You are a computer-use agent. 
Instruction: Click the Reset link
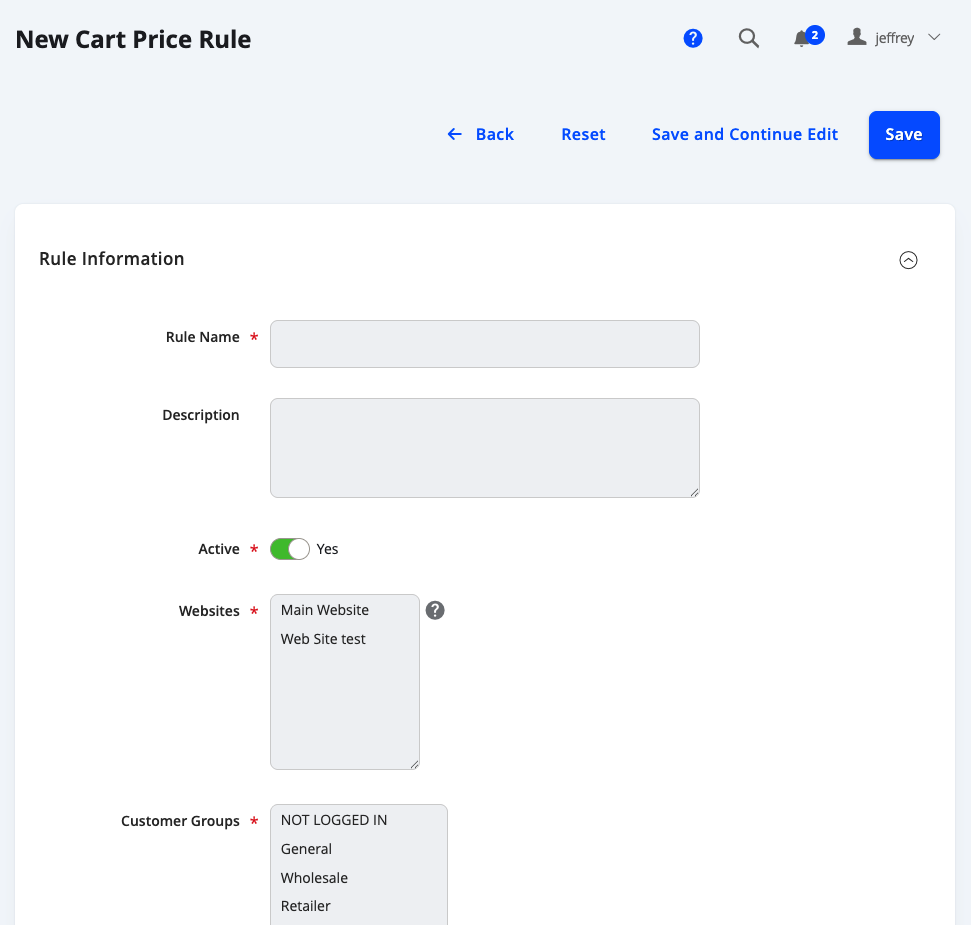tap(583, 134)
